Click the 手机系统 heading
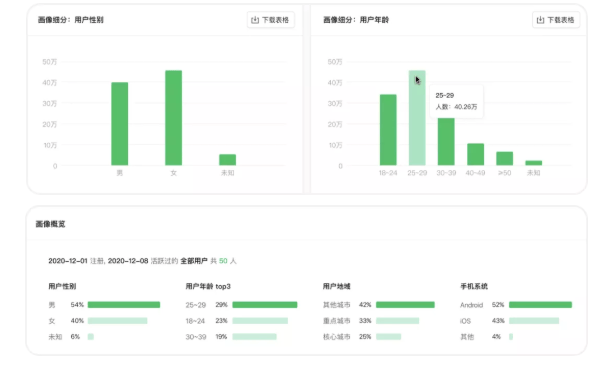The width and height of the screenshot is (614, 365). click(x=474, y=286)
